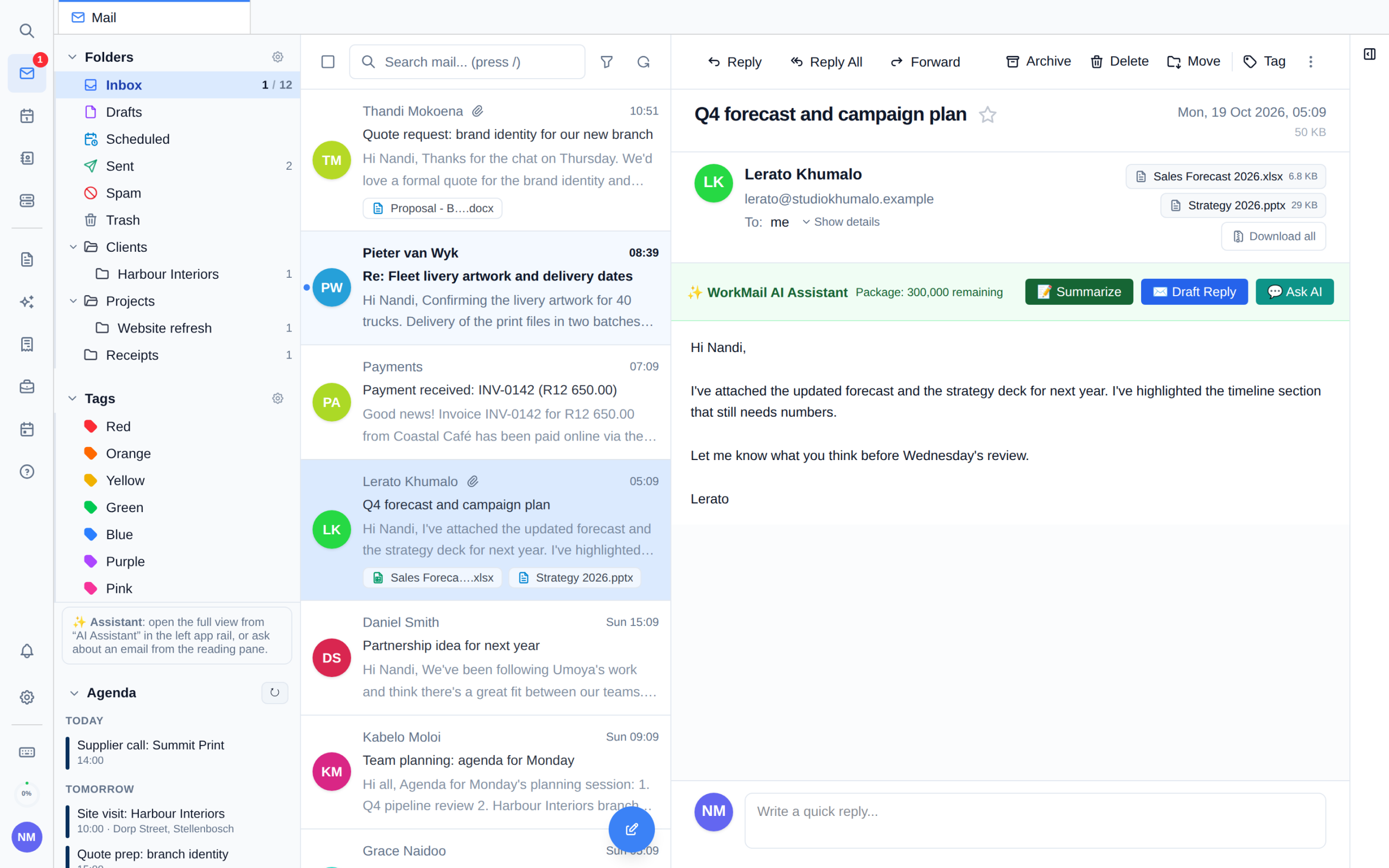The image size is (1389, 868).
Task: Open the help question mark icon
Action: click(27, 471)
